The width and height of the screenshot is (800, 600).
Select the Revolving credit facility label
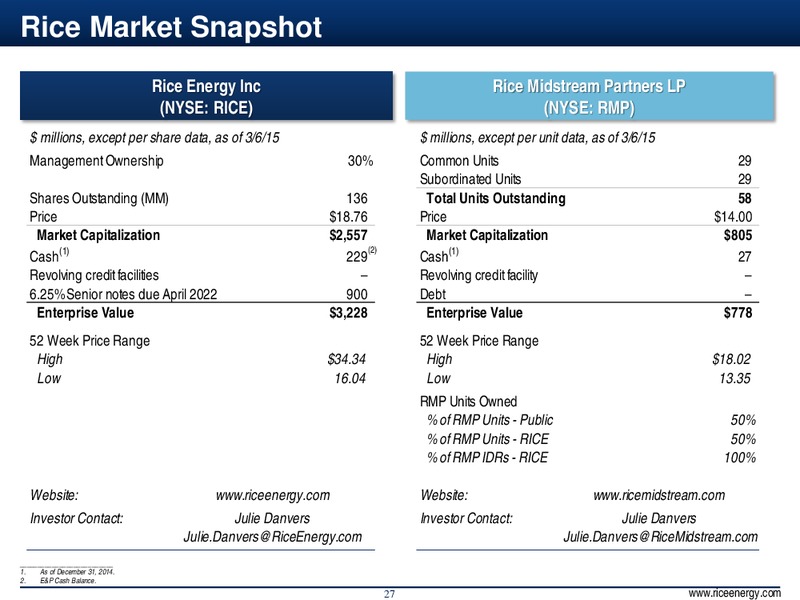479,275
